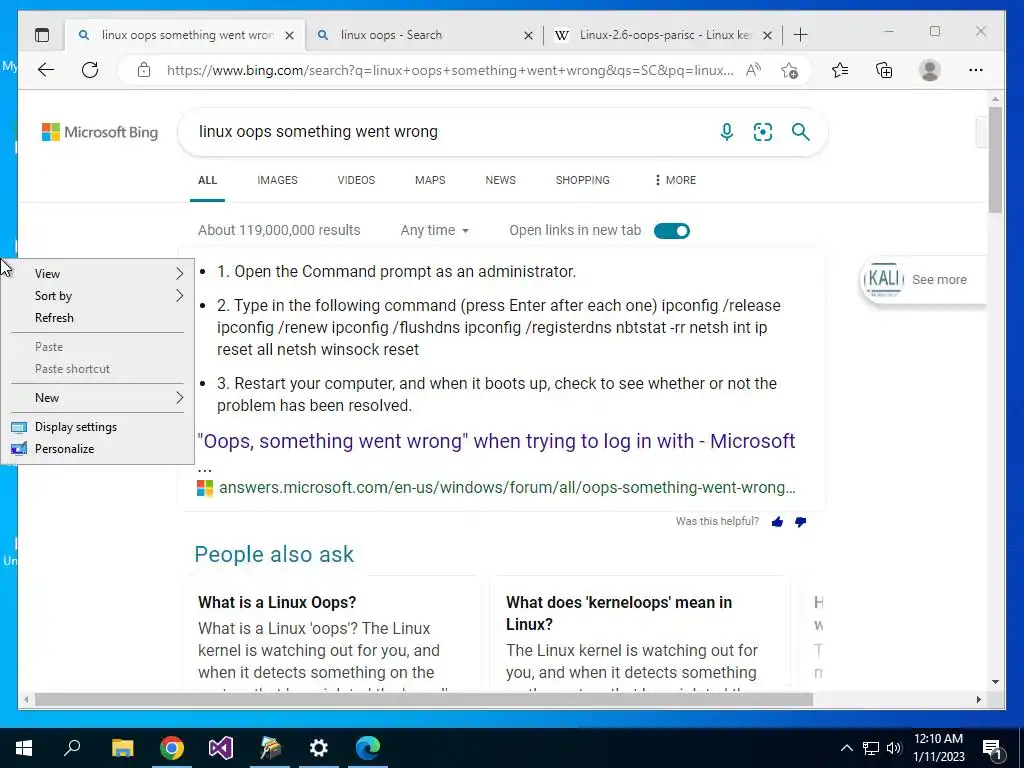Switch to the Linux-2.6-oops-parisc tab
1024x768 pixels.
[x=663, y=35]
